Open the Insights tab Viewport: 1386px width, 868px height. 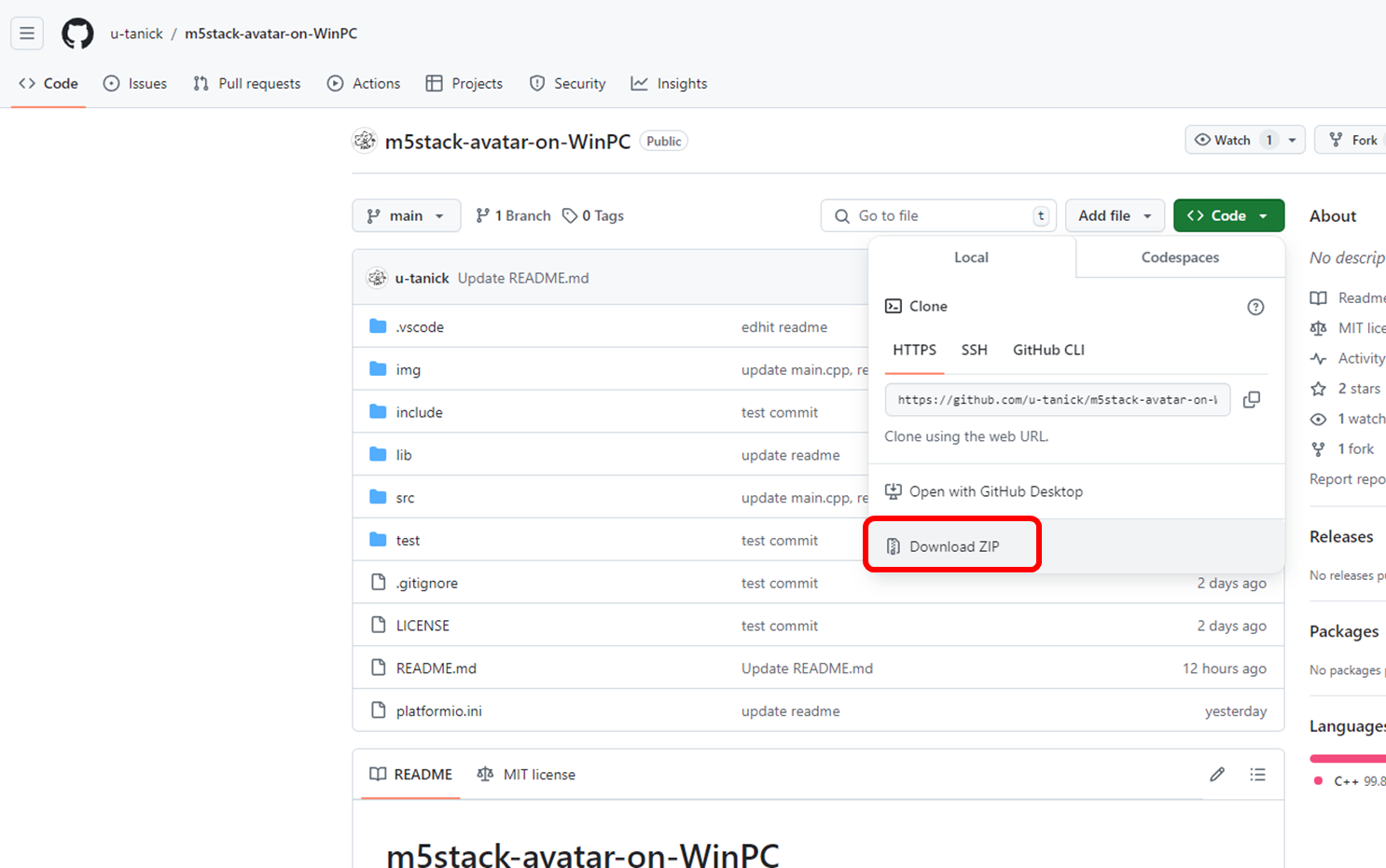click(x=669, y=84)
